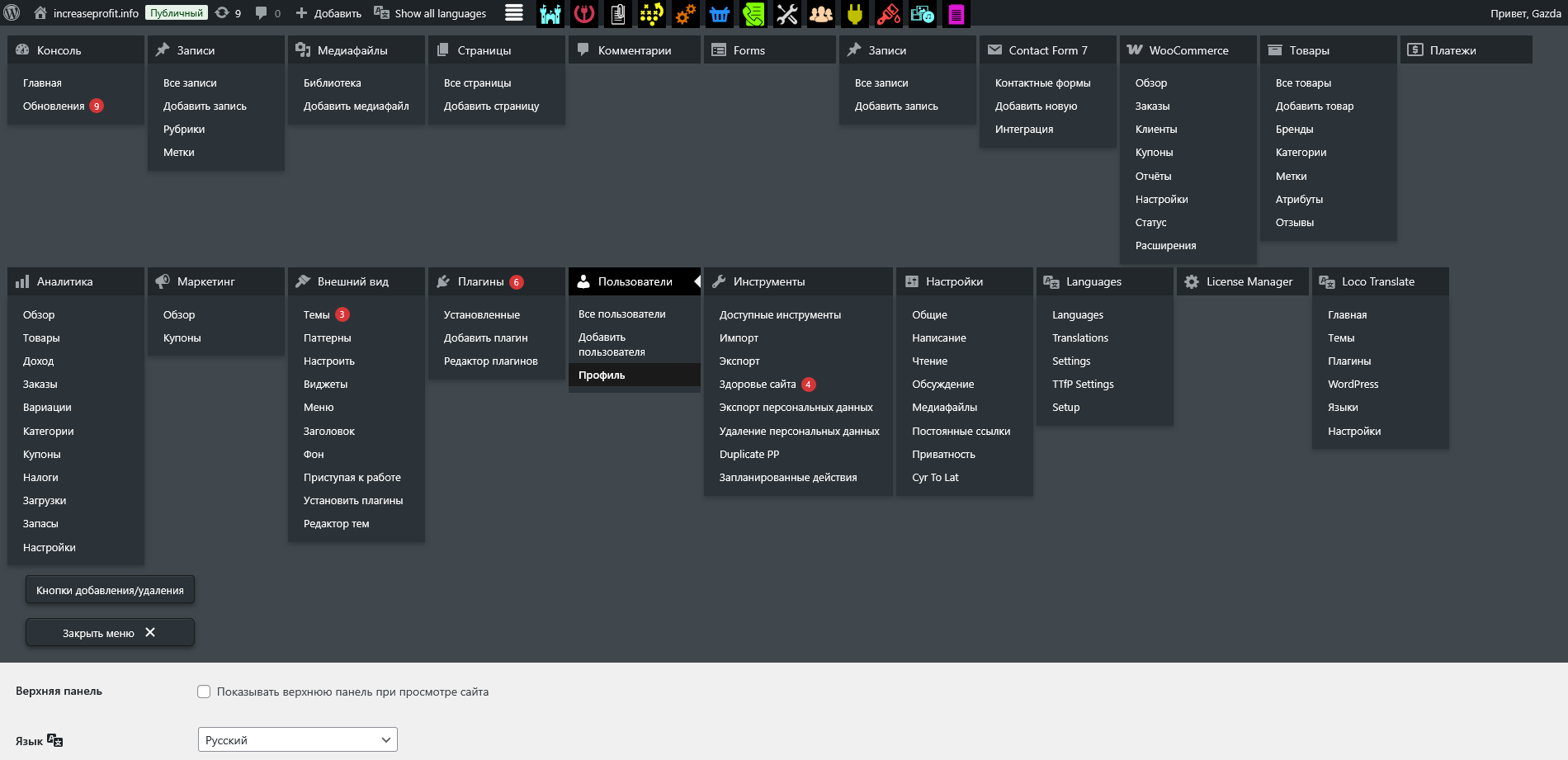Open Рубрики under Записи
The width and height of the screenshot is (1568, 760).
tap(184, 129)
